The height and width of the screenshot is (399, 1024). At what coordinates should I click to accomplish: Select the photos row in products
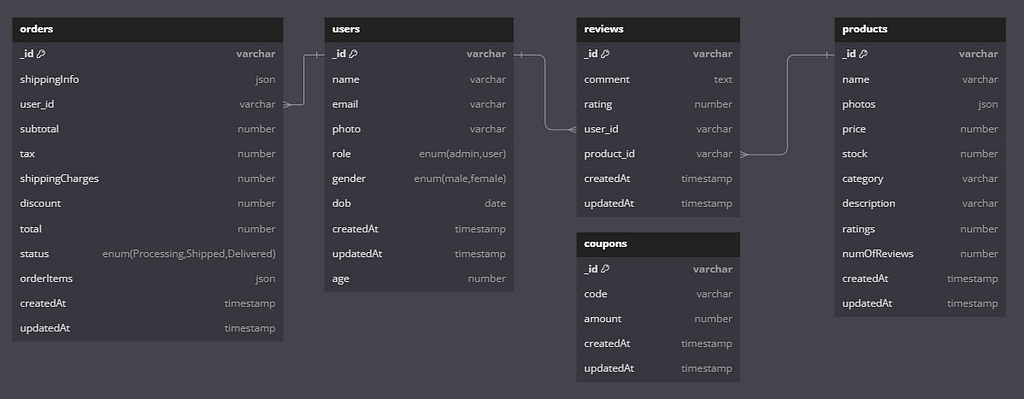pos(920,104)
